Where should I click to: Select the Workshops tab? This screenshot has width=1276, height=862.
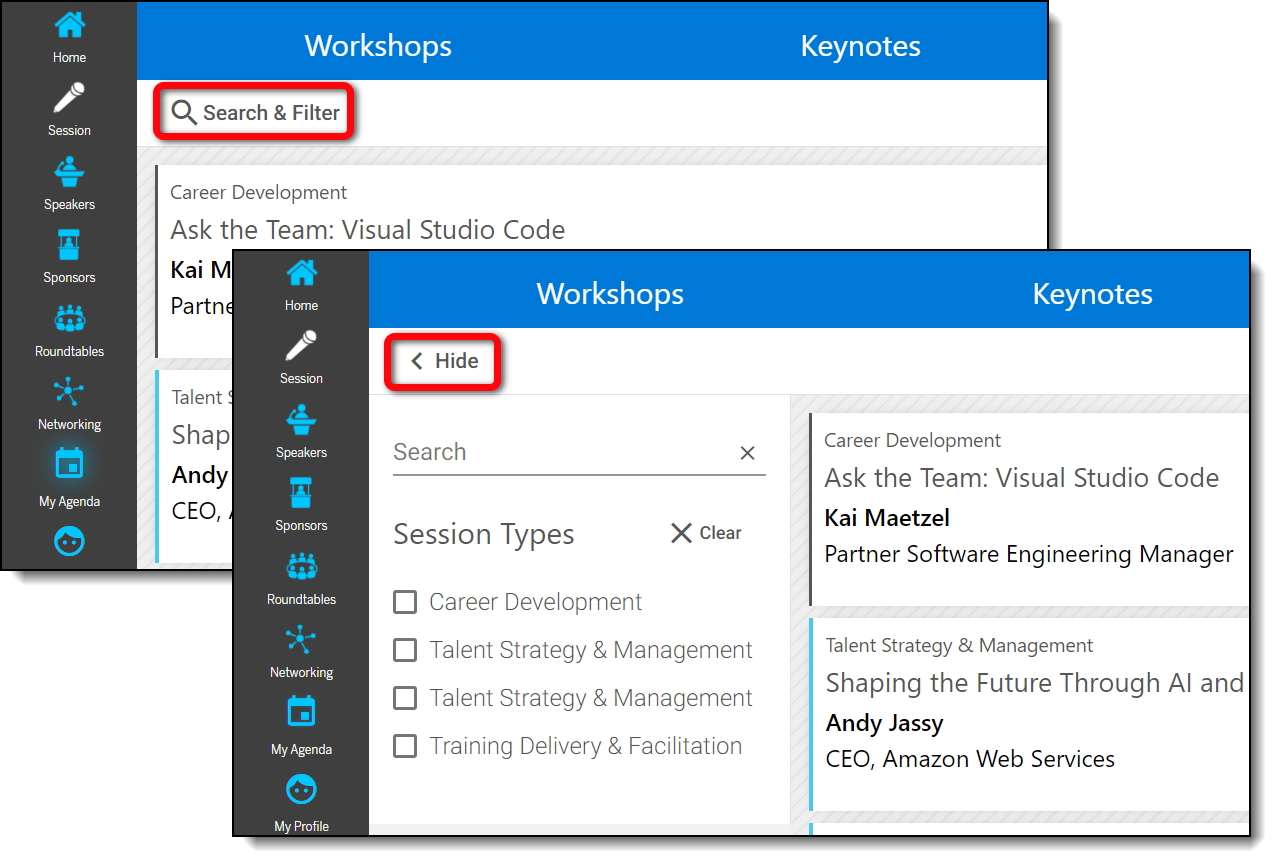[x=609, y=294]
